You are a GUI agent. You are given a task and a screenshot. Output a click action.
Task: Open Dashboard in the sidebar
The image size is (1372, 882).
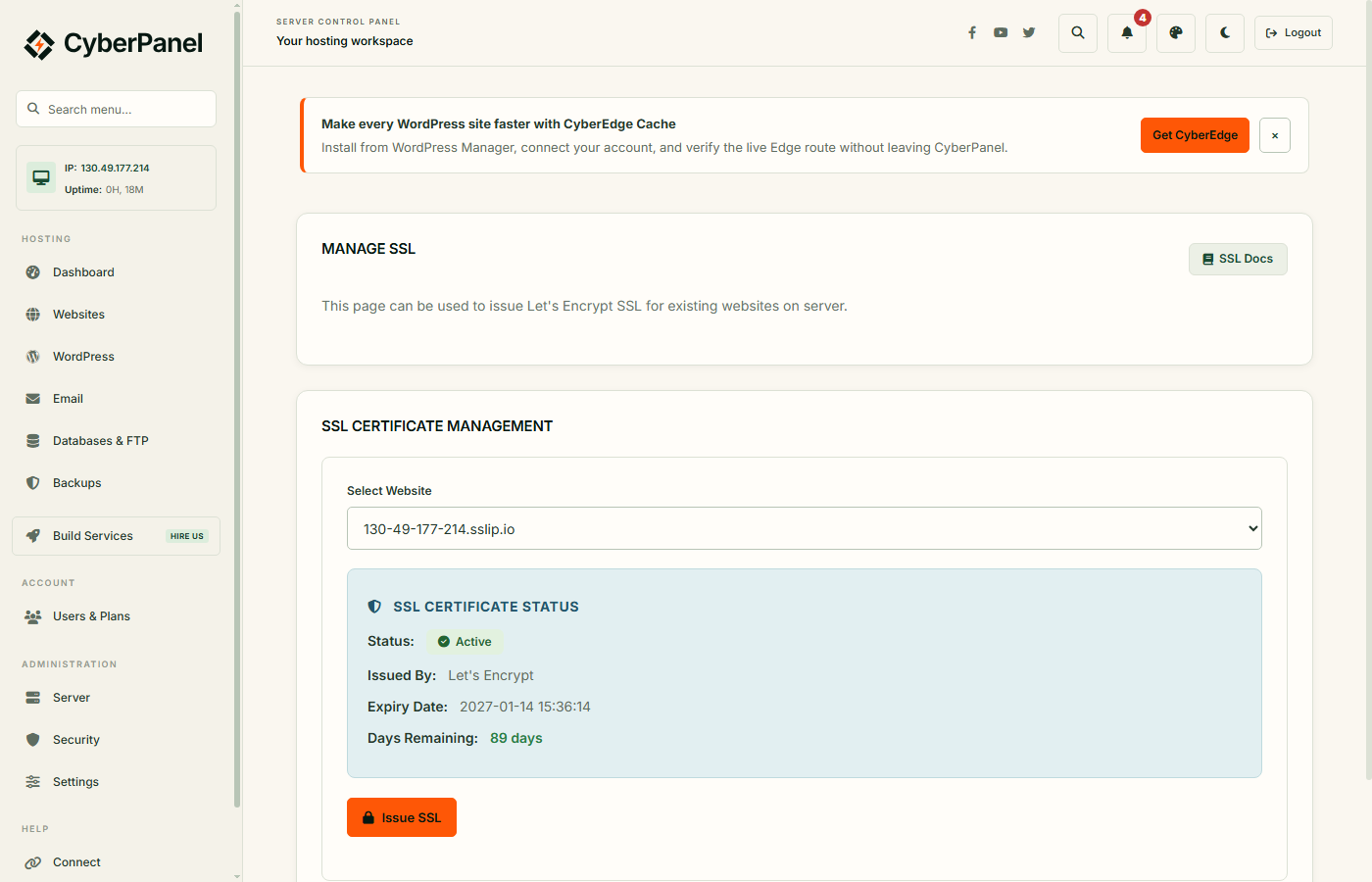tap(116, 272)
